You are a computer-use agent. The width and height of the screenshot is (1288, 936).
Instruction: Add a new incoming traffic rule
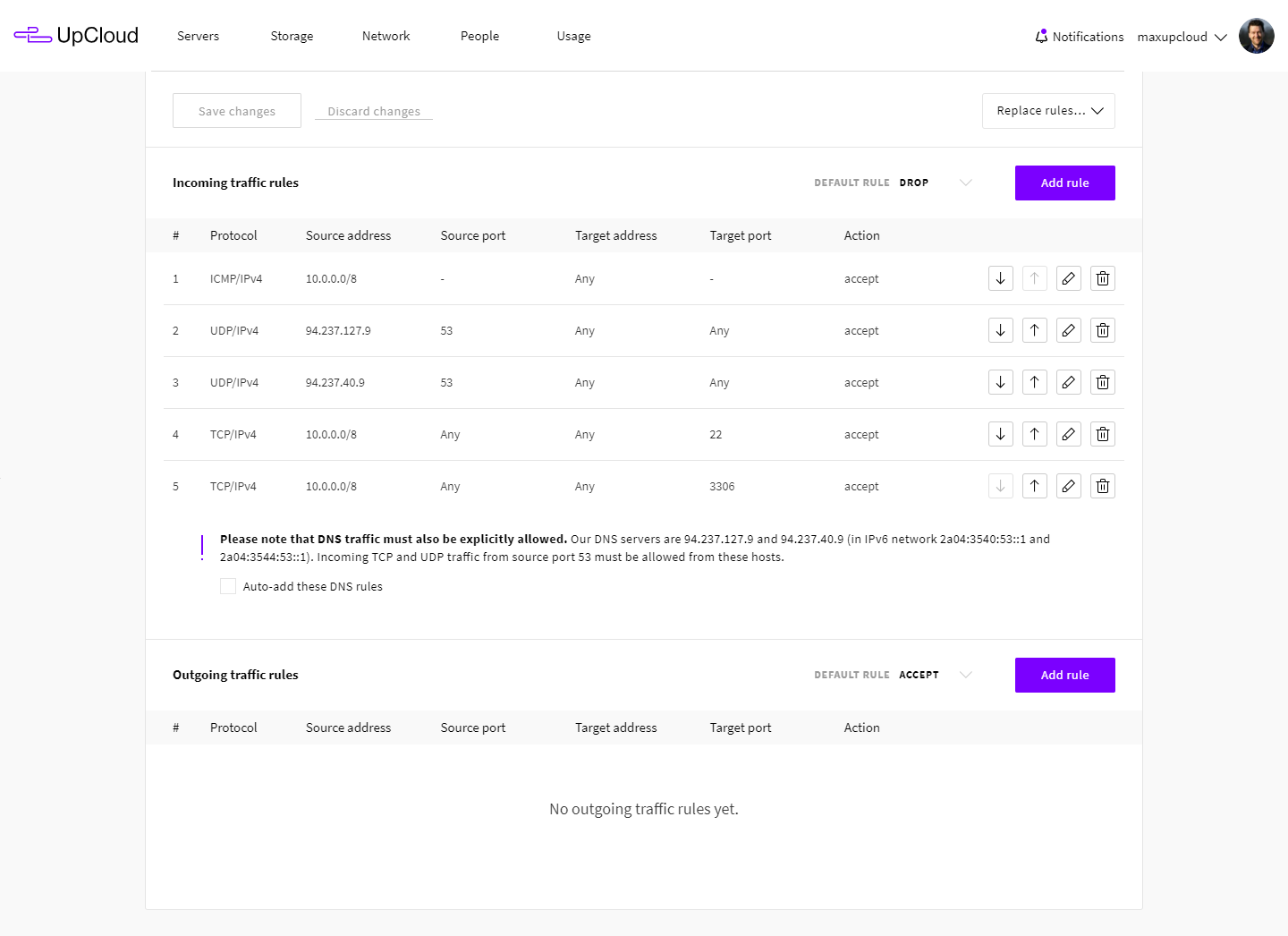(1064, 183)
